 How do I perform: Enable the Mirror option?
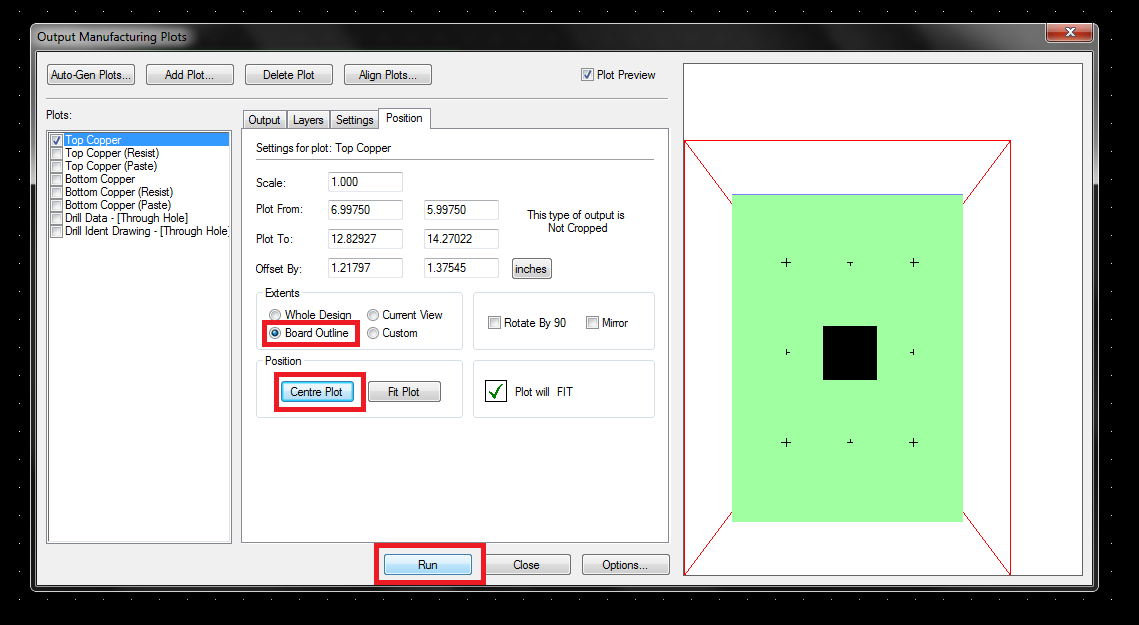pyautogui.click(x=592, y=322)
